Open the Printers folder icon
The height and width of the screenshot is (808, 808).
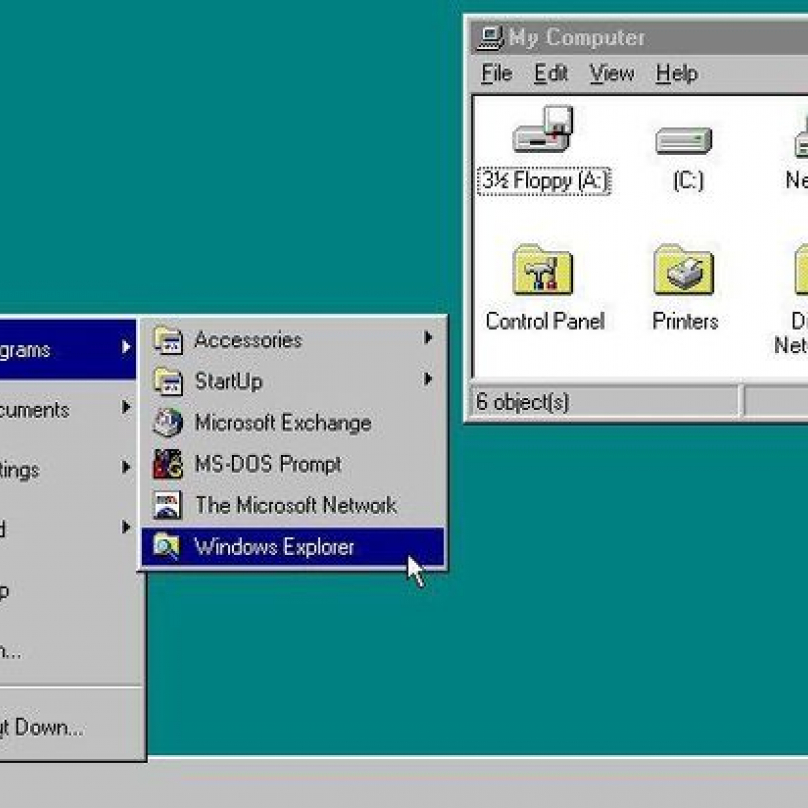(x=683, y=269)
